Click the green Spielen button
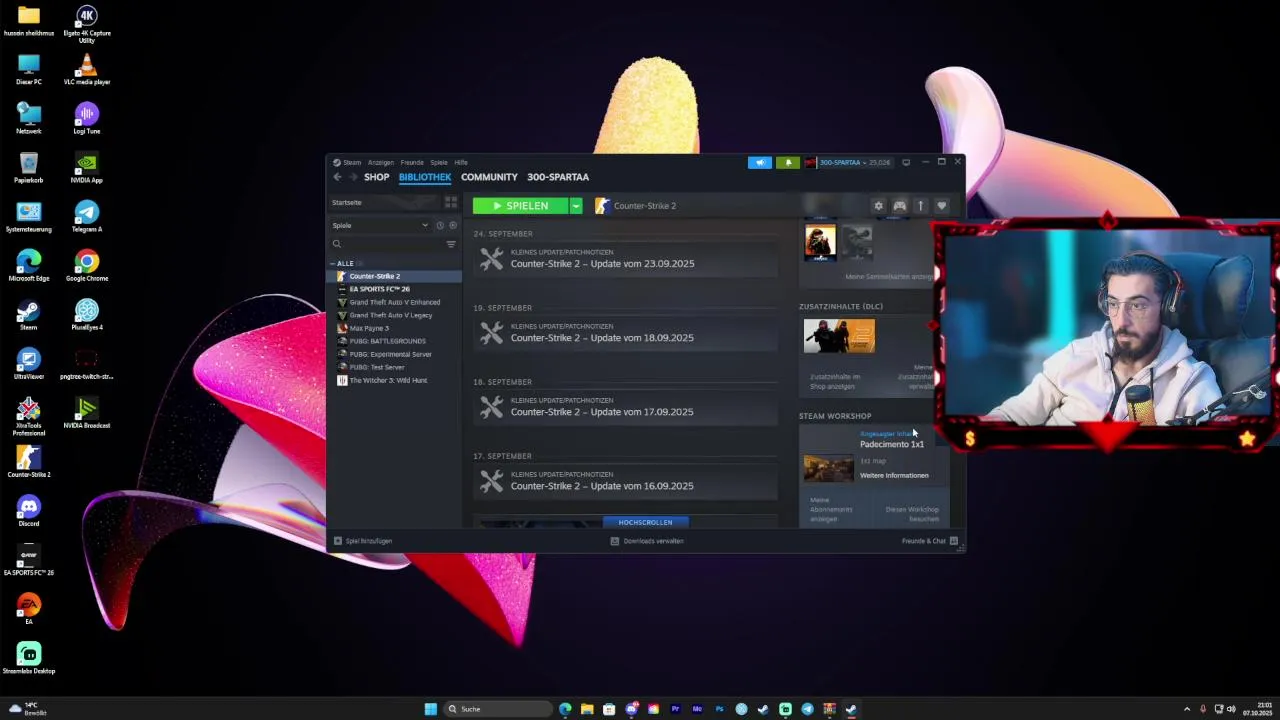The image size is (1280, 720). click(x=520, y=206)
